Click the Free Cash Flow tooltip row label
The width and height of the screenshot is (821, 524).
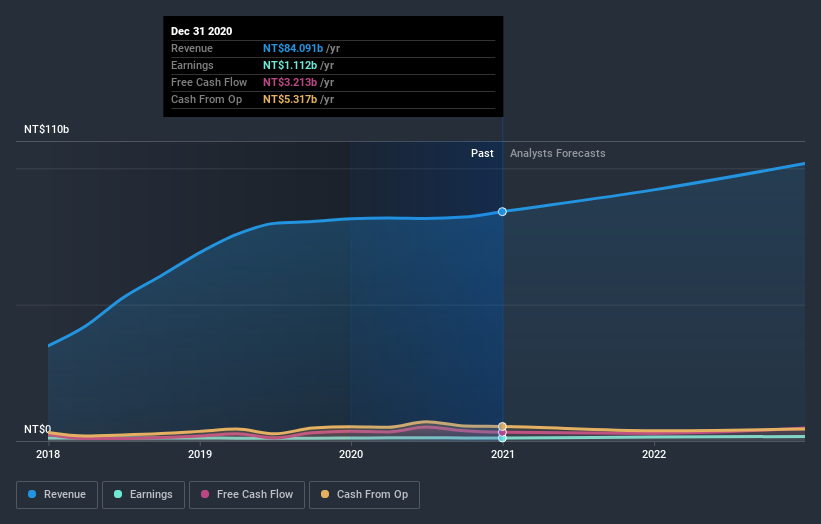tap(209, 82)
